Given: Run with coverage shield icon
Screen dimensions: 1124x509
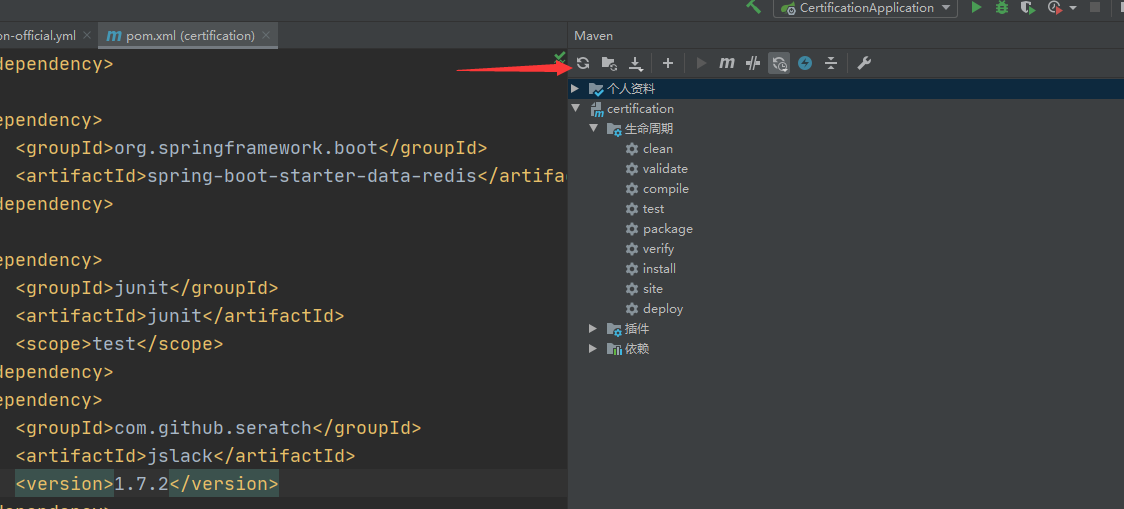Looking at the screenshot, I should click(1028, 7).
